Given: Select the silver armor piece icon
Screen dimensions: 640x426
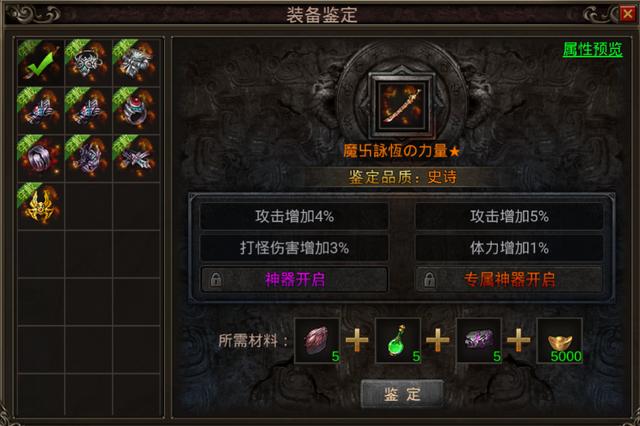Looking at the screenshot, I should tap(136, 63).
